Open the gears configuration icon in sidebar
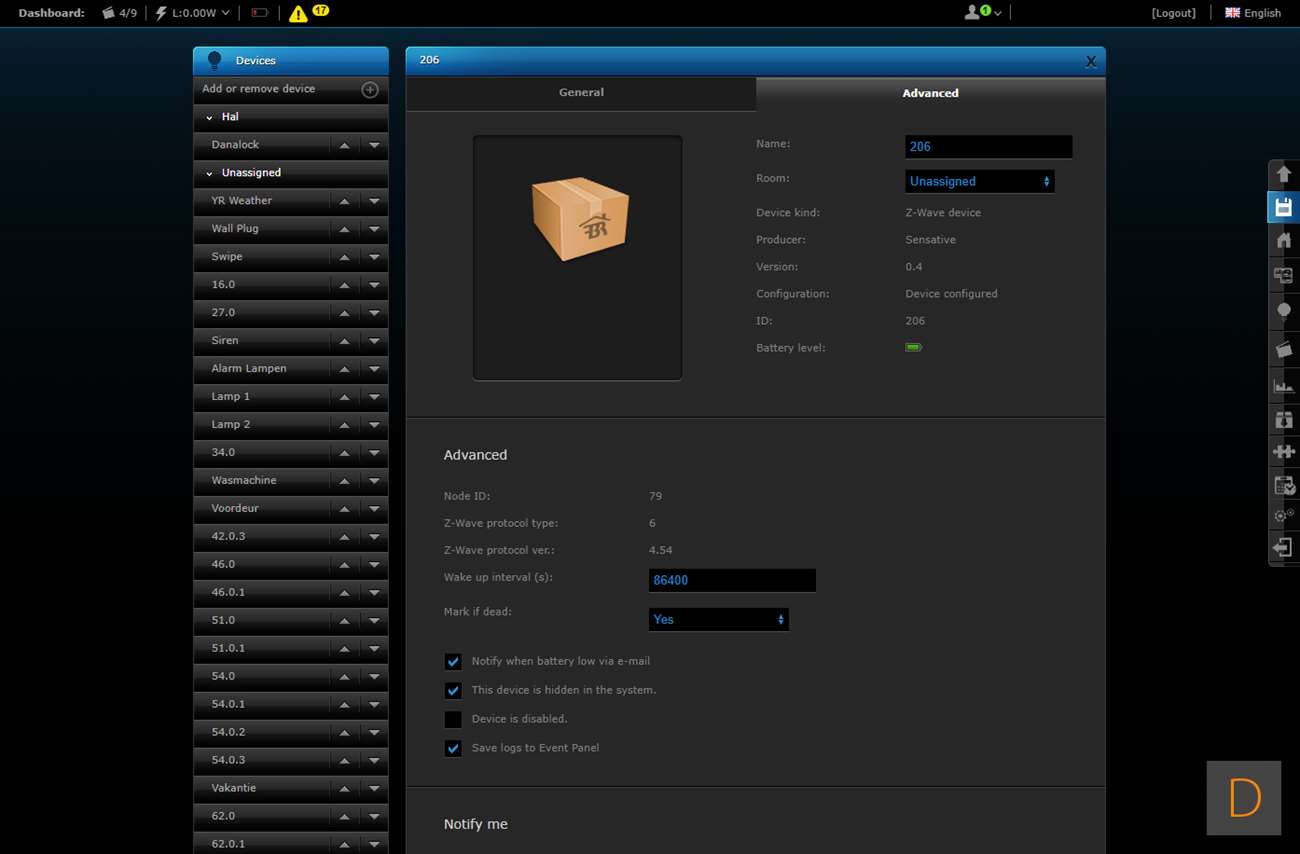 [x=1283, y=516]
